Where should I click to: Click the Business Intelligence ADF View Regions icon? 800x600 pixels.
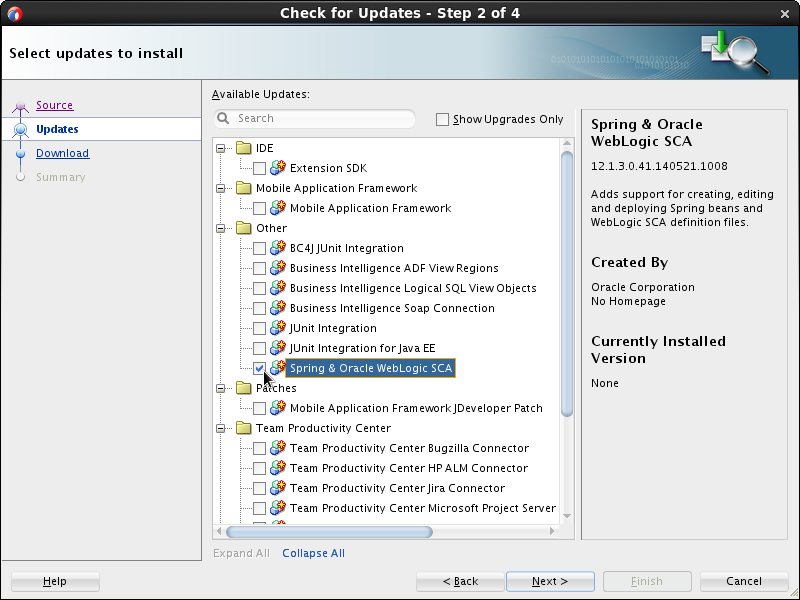click(x=278, y=267)
